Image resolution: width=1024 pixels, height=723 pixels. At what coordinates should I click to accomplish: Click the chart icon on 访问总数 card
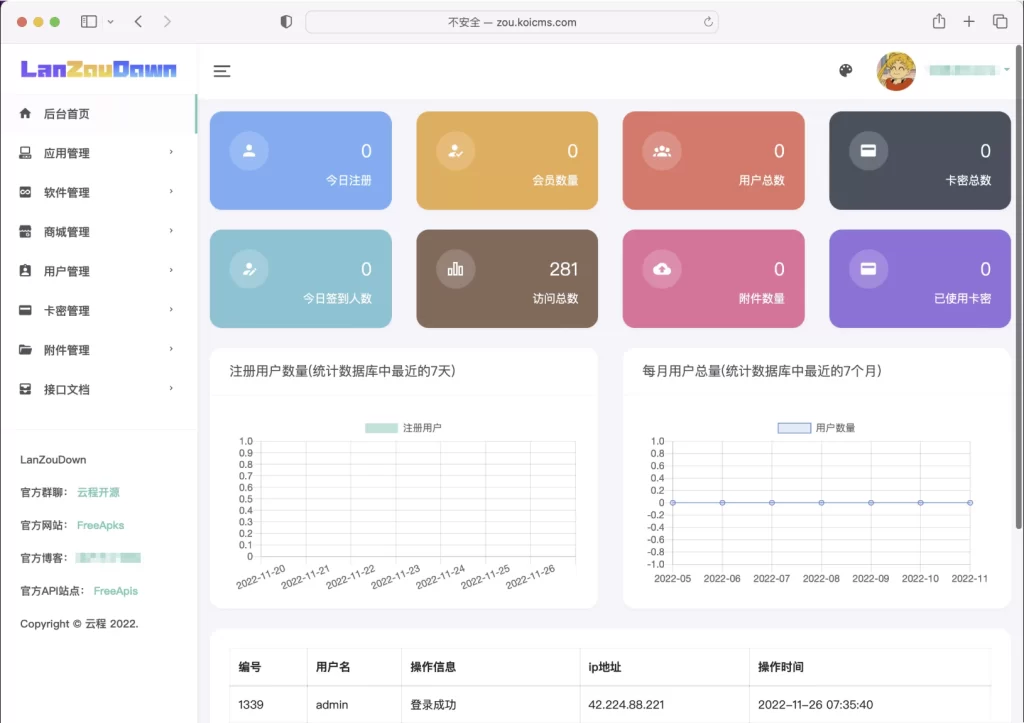[454, 267]
